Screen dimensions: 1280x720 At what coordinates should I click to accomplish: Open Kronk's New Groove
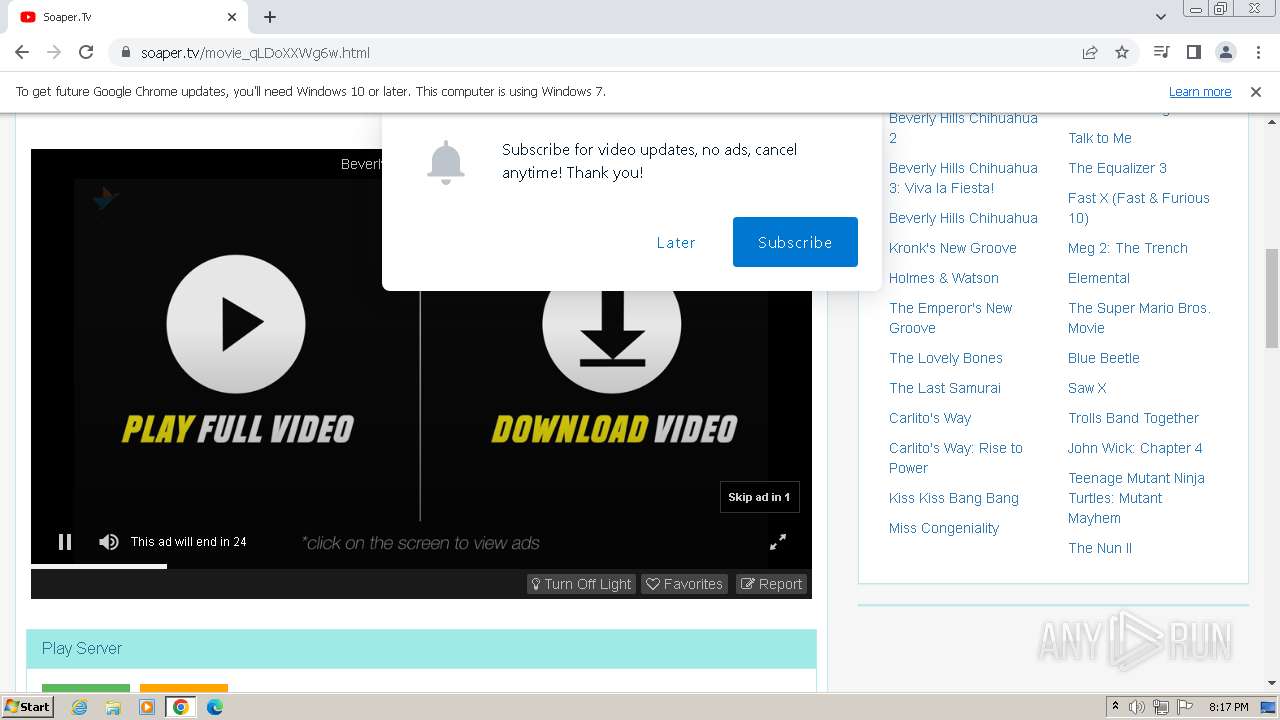(953, 248)
